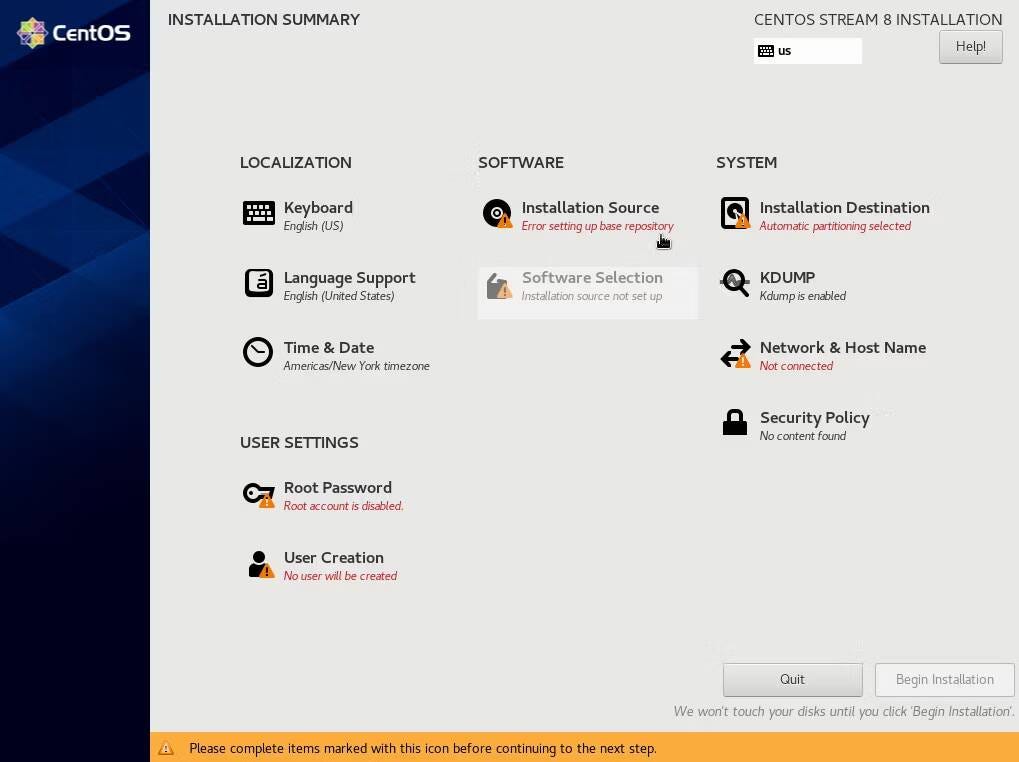
Task: Click the Installation Destination drive icon
Action: click(735, 212)
